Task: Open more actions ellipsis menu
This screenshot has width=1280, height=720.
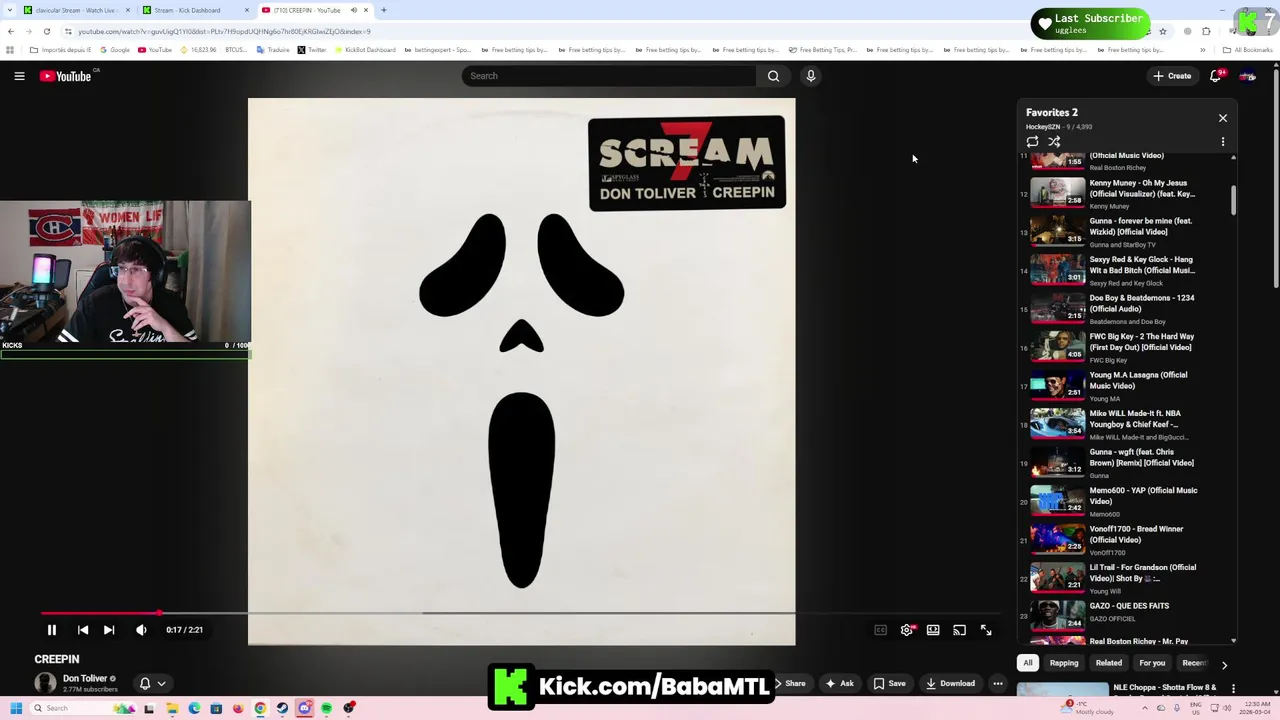Action: (997, 684)
